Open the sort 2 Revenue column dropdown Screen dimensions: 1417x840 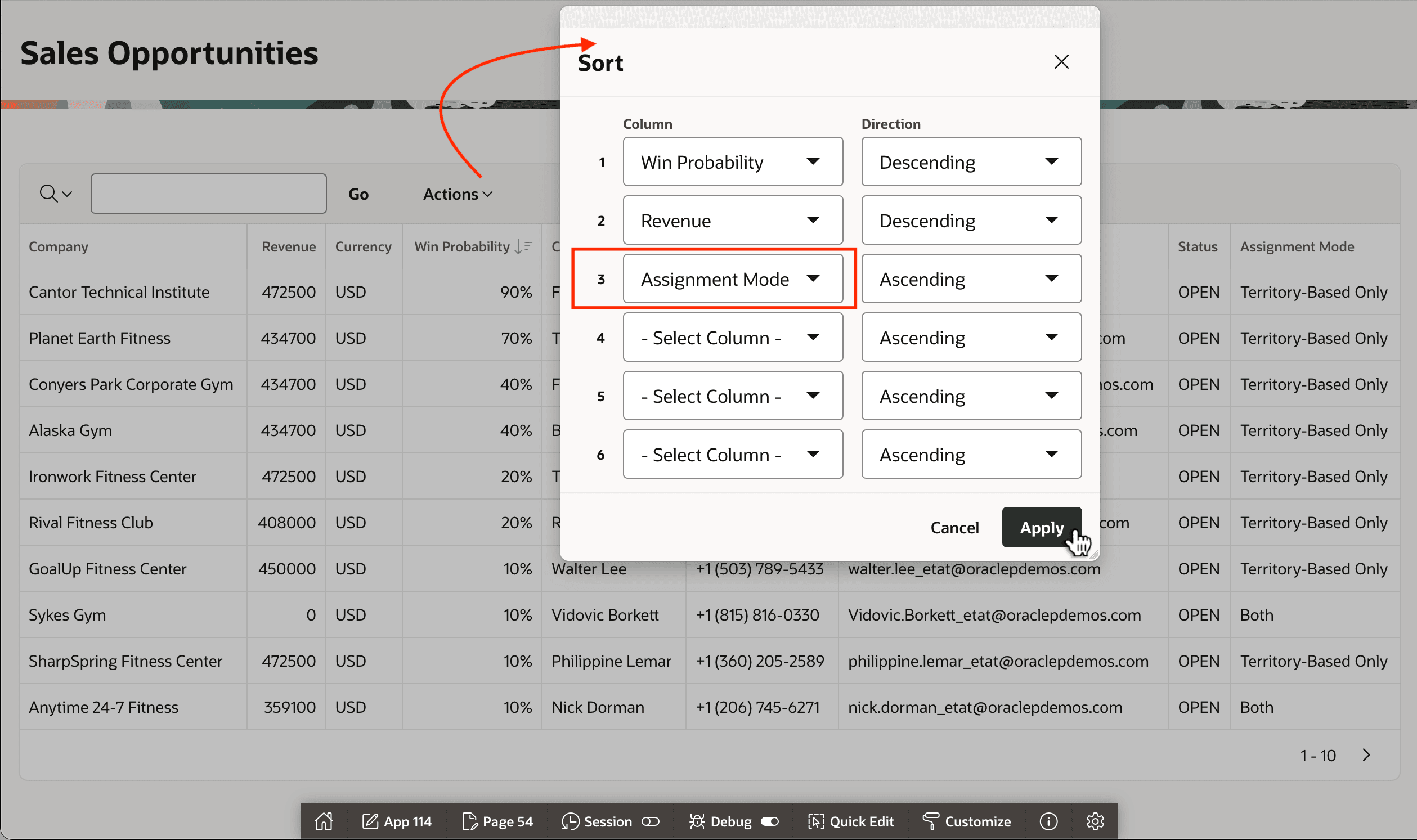tap(733, 220)
